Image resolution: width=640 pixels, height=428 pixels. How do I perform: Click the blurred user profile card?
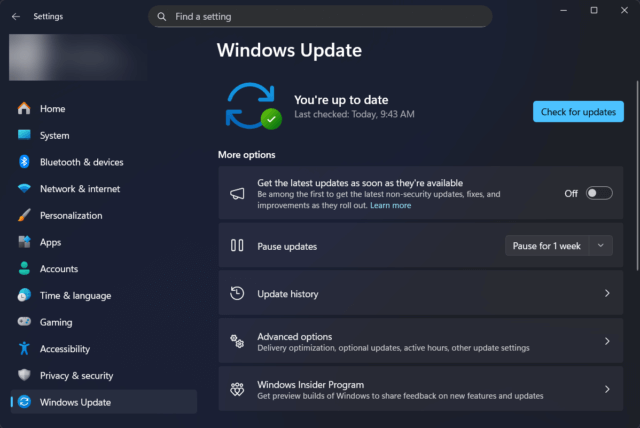point(78,57)
